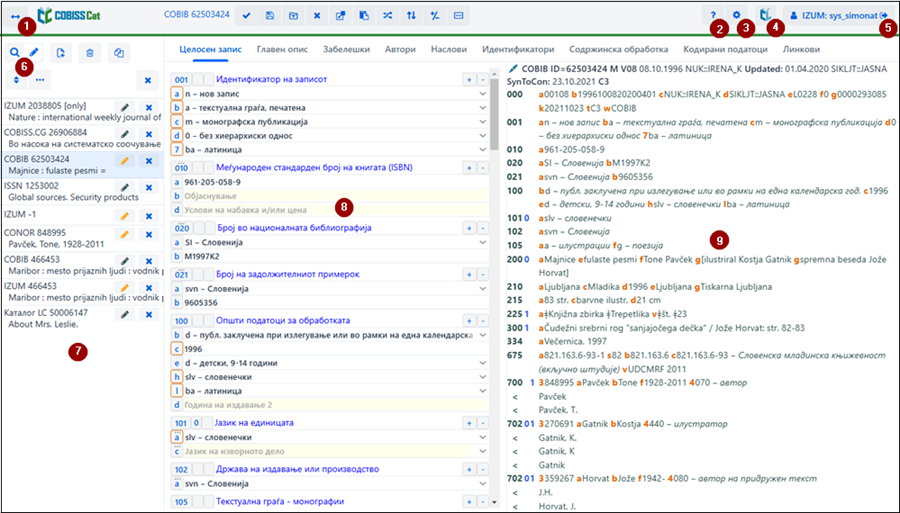The width and height of the screenshot is (900, 513).
Task: Open dropdown for 'n – нов запис'
Action: (483, 94)
